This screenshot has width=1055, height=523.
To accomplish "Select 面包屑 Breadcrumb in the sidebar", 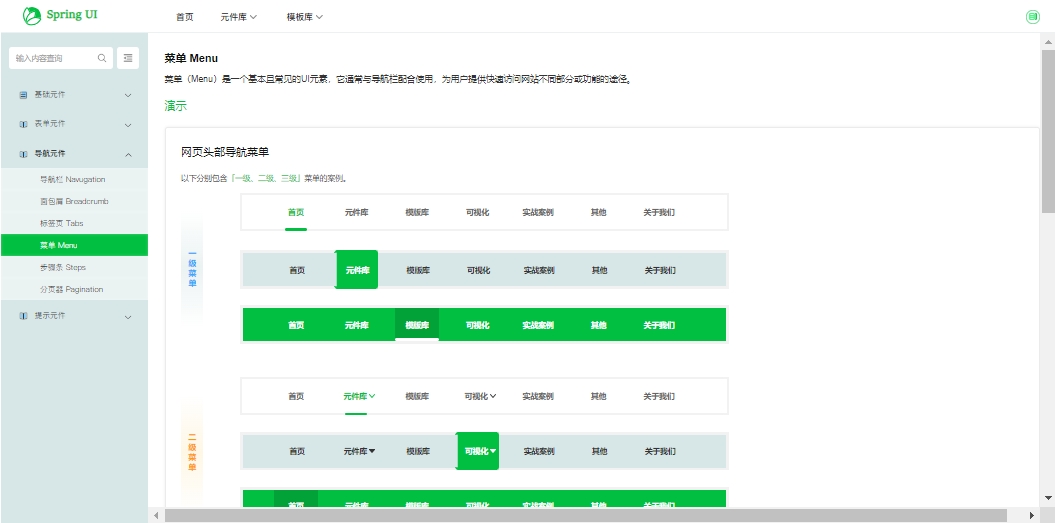I will click(x=74, y=201).
